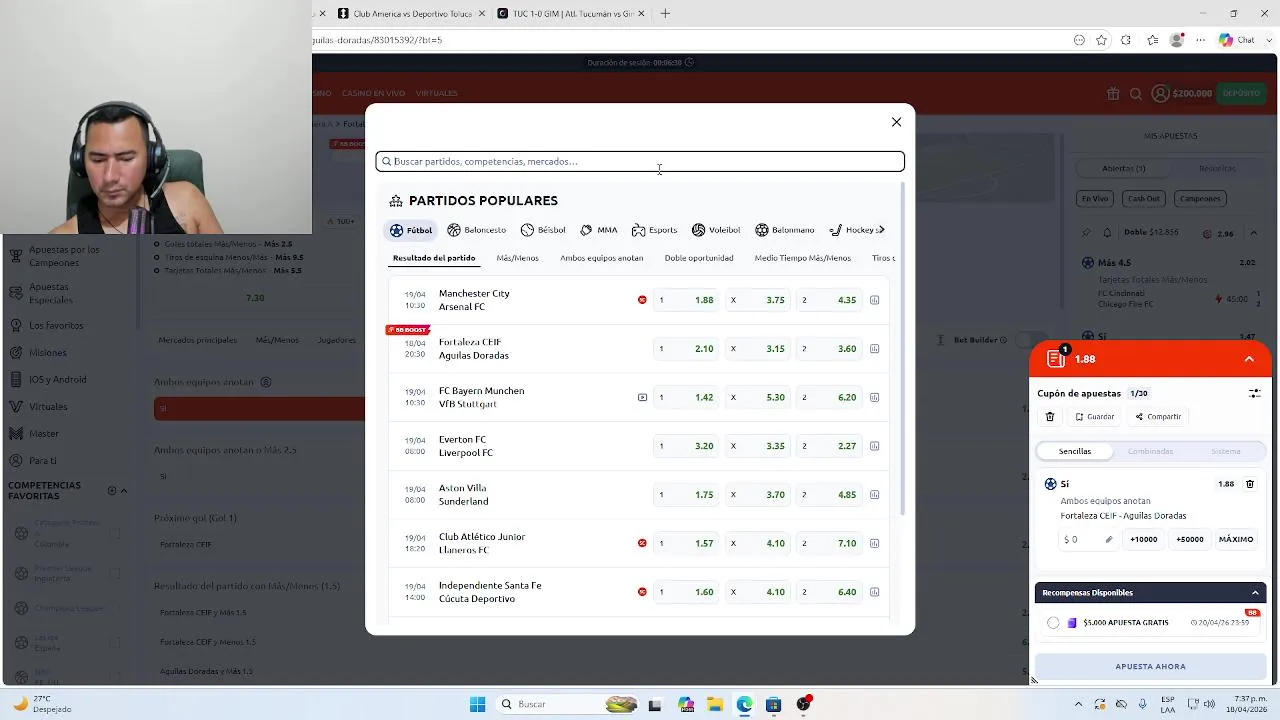The height and width of the screenshot is (720, 1280).
Task: Select the Béisbol sport filter
Action: (x=543, y=230)
